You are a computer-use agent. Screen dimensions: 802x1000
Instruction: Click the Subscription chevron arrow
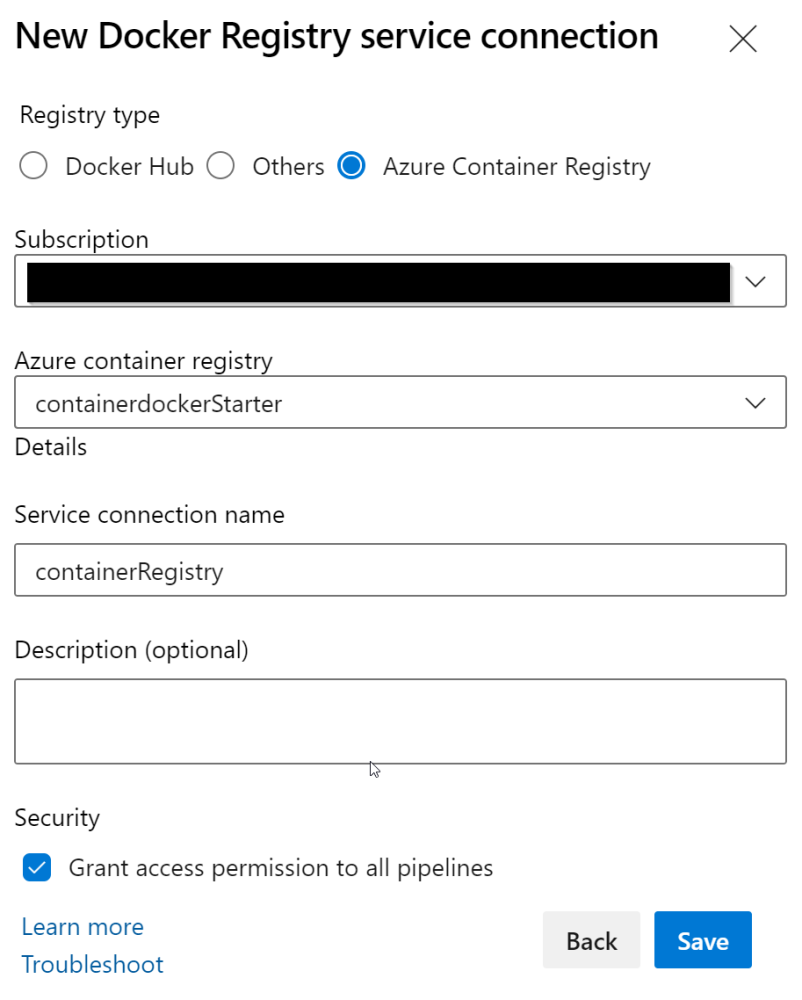point(756,281)
